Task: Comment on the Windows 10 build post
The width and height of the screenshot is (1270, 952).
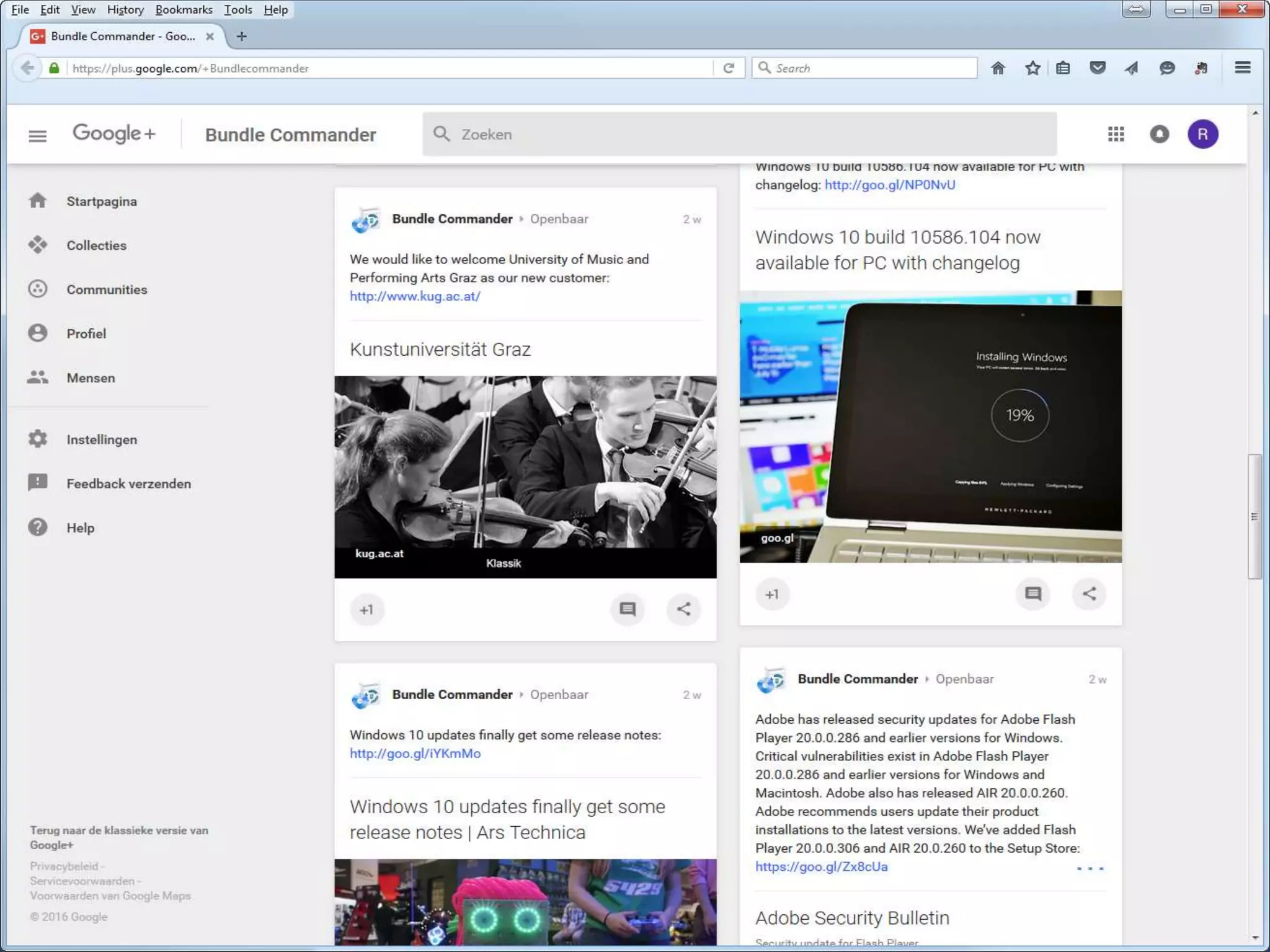Action: [x=1032, y=594]
